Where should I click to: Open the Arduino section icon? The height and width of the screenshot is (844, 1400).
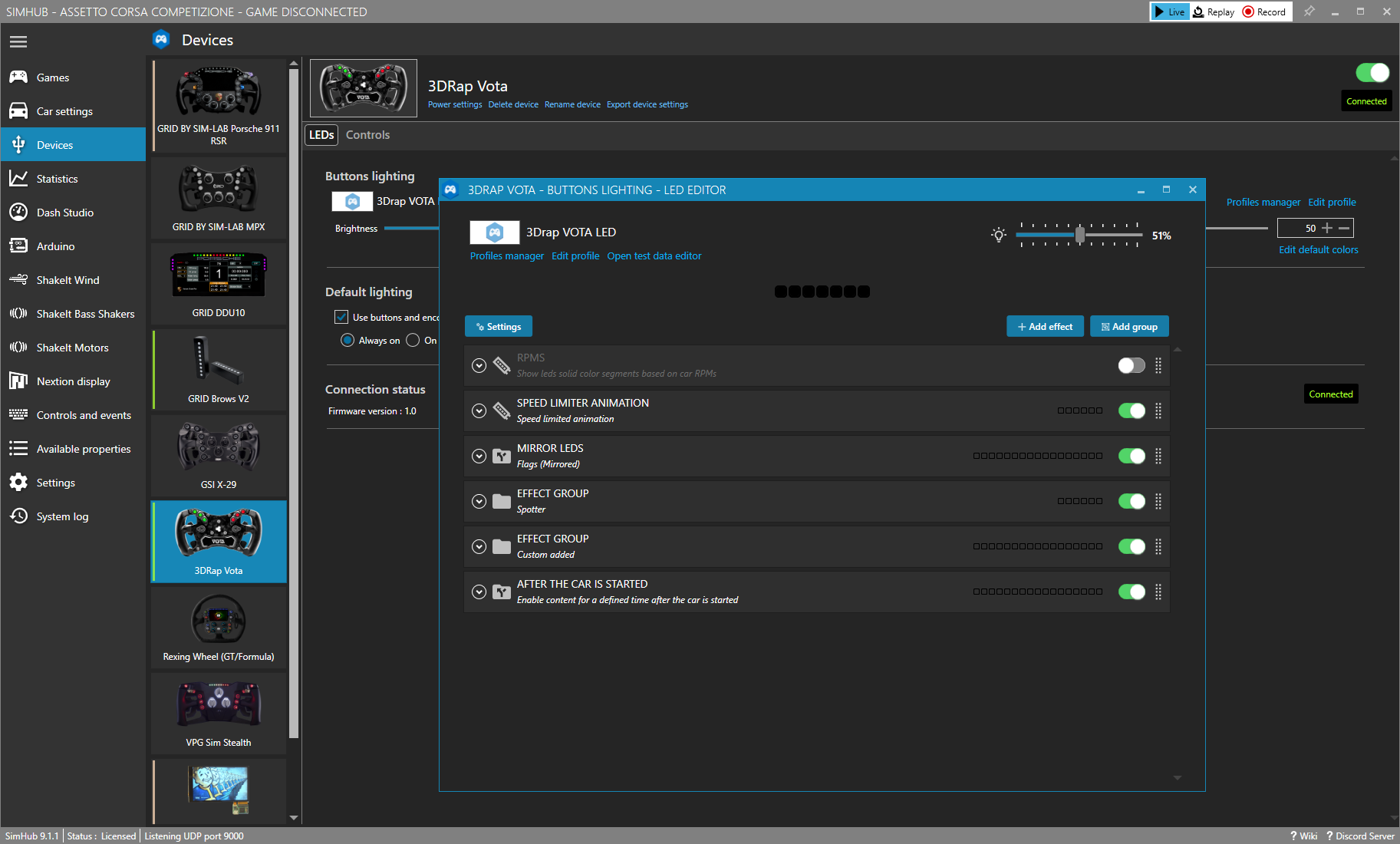pos(18,246)
